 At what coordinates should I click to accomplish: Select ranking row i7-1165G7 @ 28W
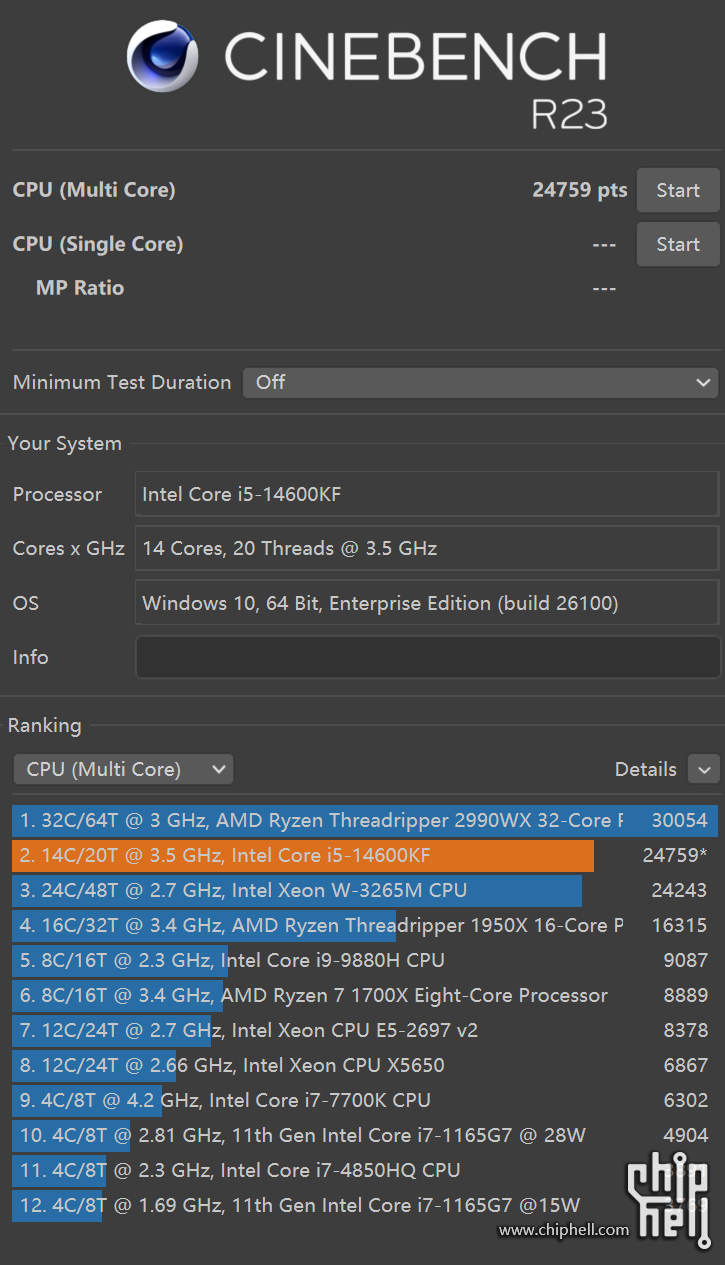click(x=365, y=1136)
